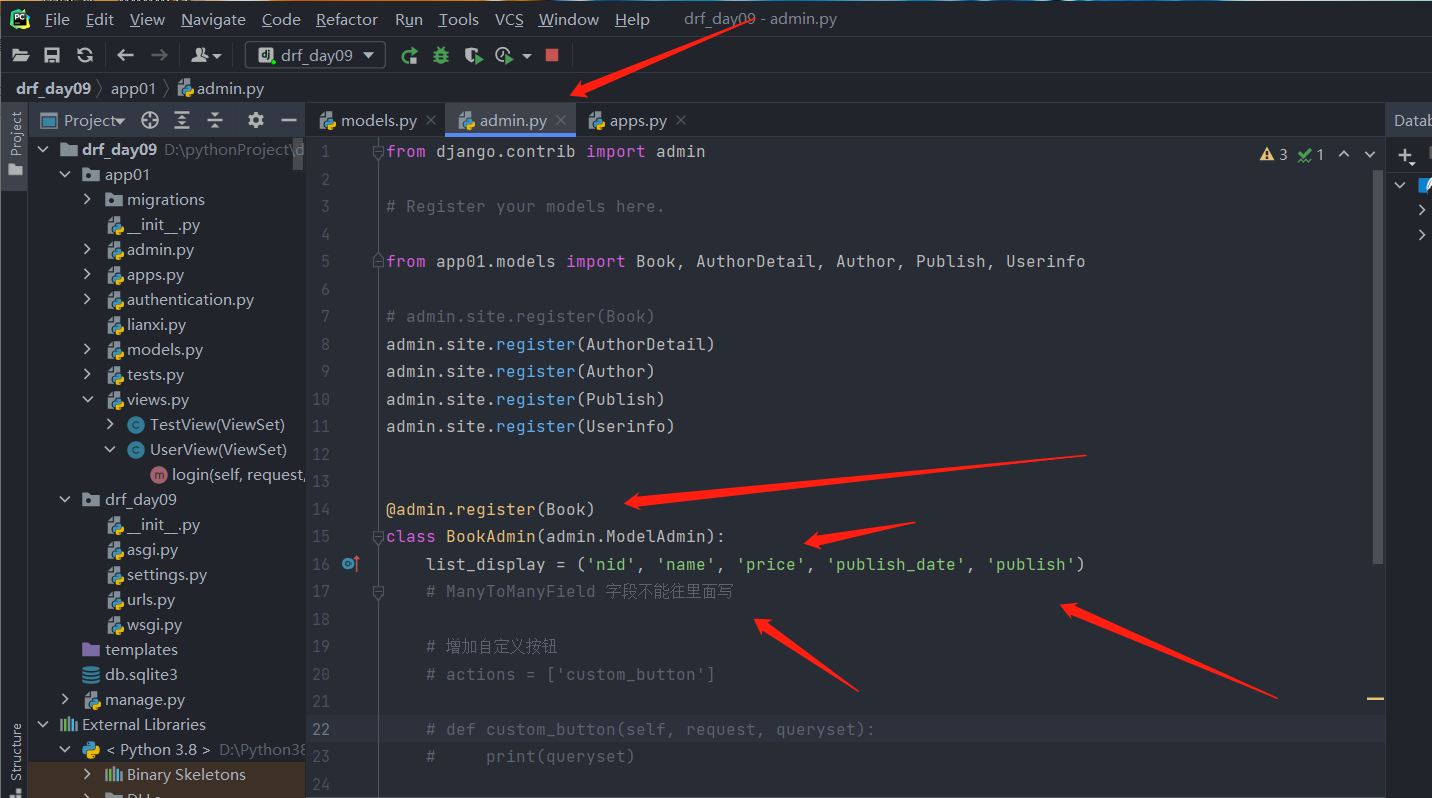Select settings.py in the project tree
The width and height of the screenshot is (1432, 798).
pyautogui.click(x=156, y=575)
